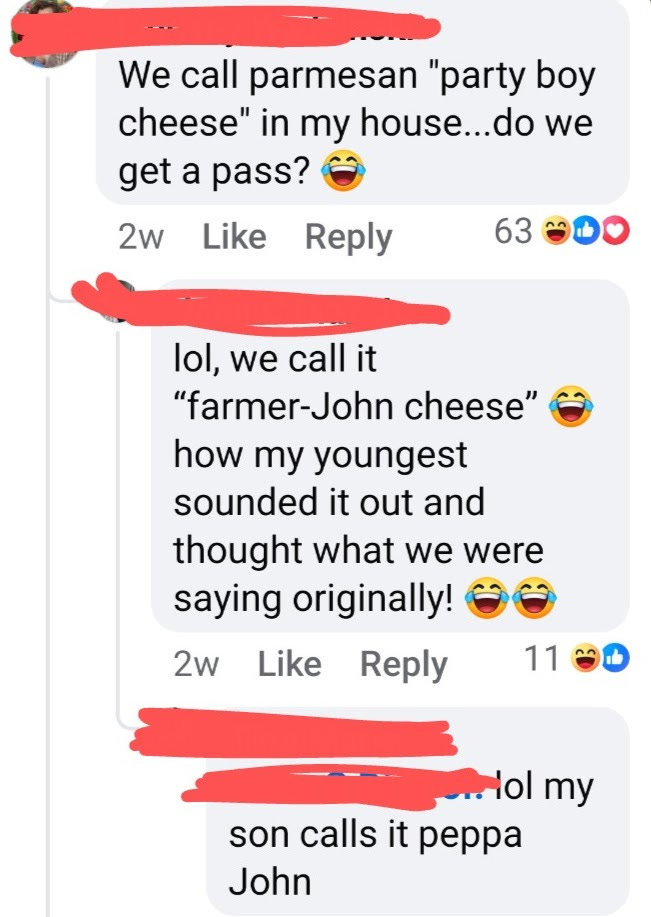Reply to the farmer-John cheese comment
651x917 pixels.
coord(404,665)
